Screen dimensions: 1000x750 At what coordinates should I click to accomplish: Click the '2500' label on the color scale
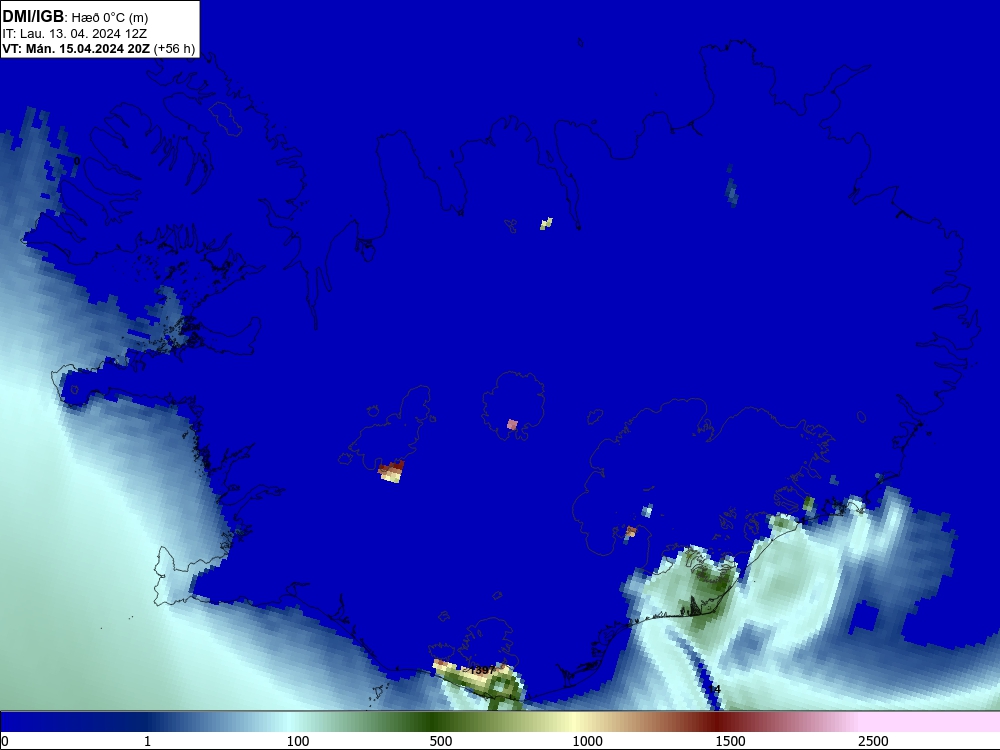(x=873, y=741)
